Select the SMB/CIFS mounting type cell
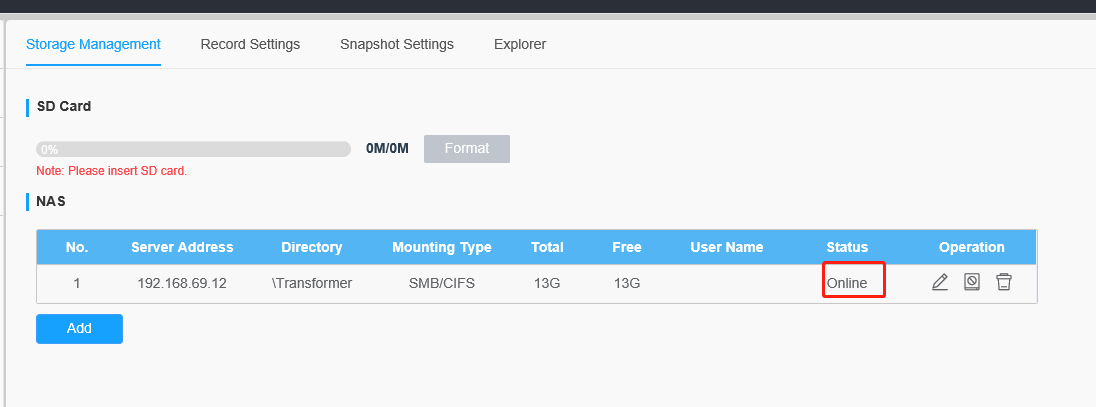This screenshot has width=1096, height=407. [442, 283]
